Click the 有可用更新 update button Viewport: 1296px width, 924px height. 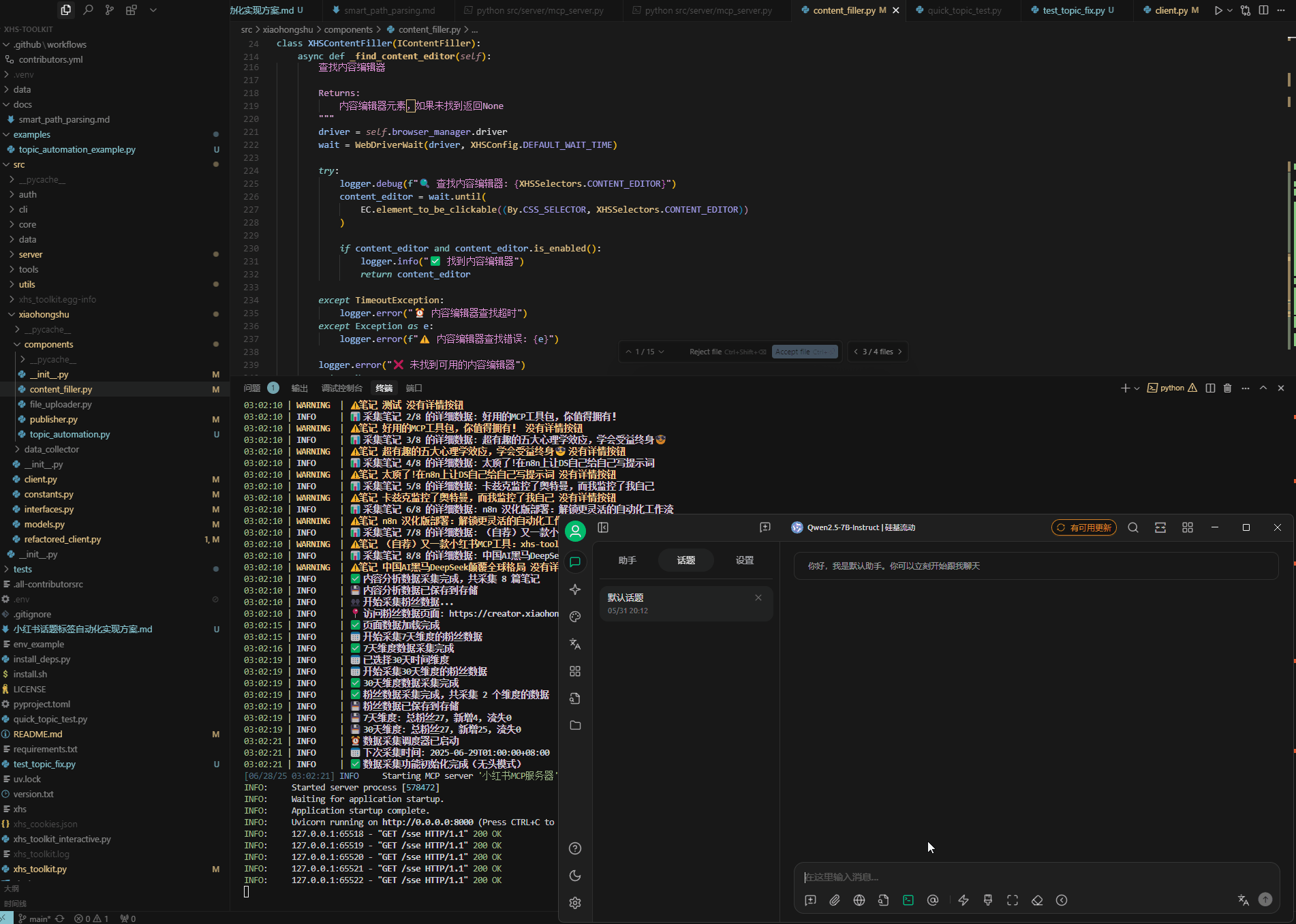1084,527
